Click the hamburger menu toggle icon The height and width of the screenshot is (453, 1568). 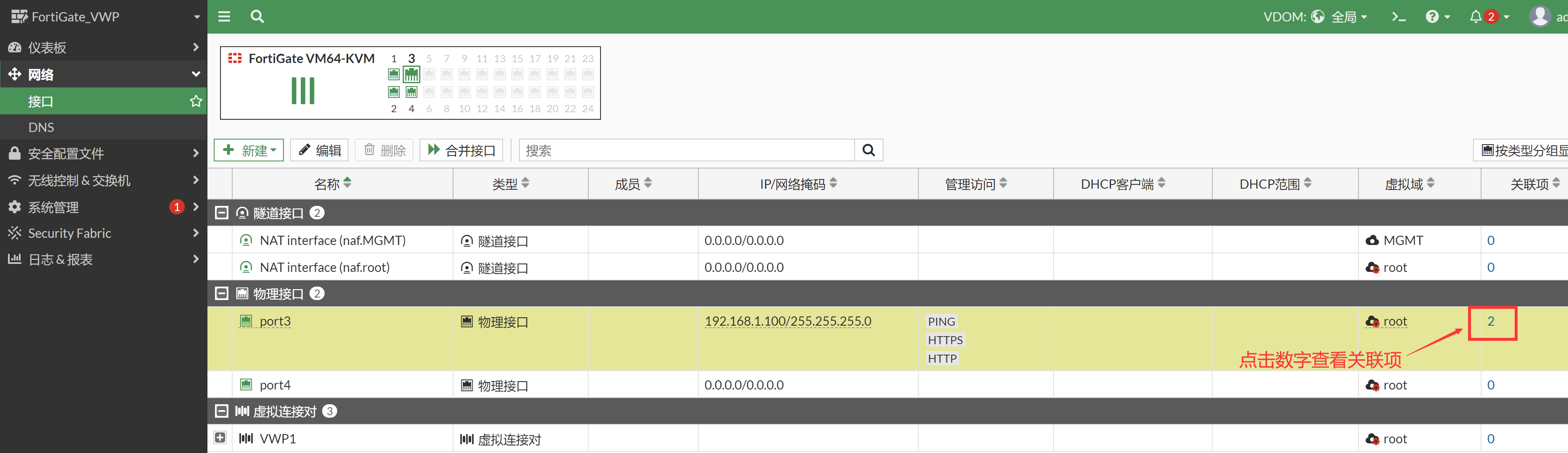pos(224,16)
